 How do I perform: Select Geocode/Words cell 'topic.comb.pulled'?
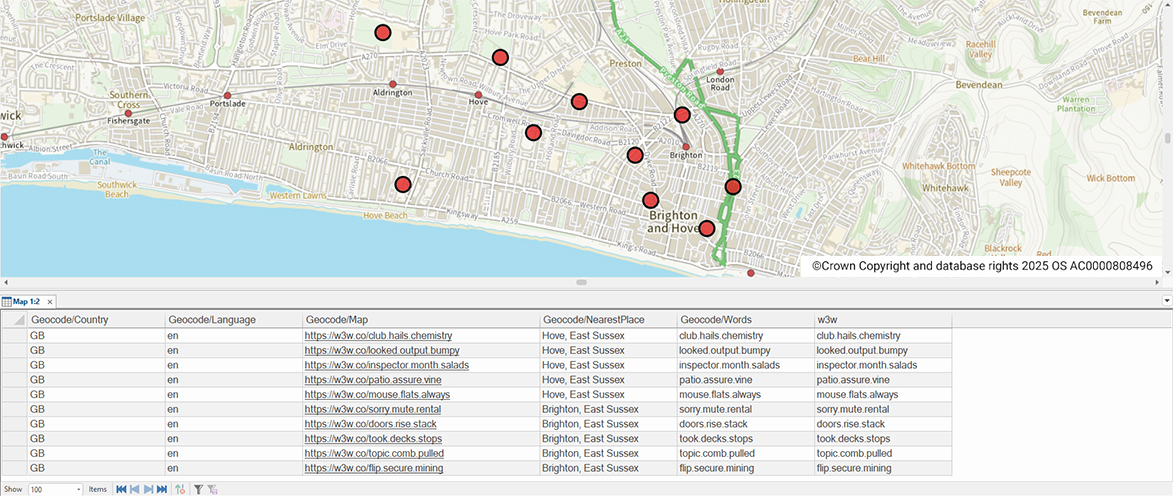tap(745, 453)
